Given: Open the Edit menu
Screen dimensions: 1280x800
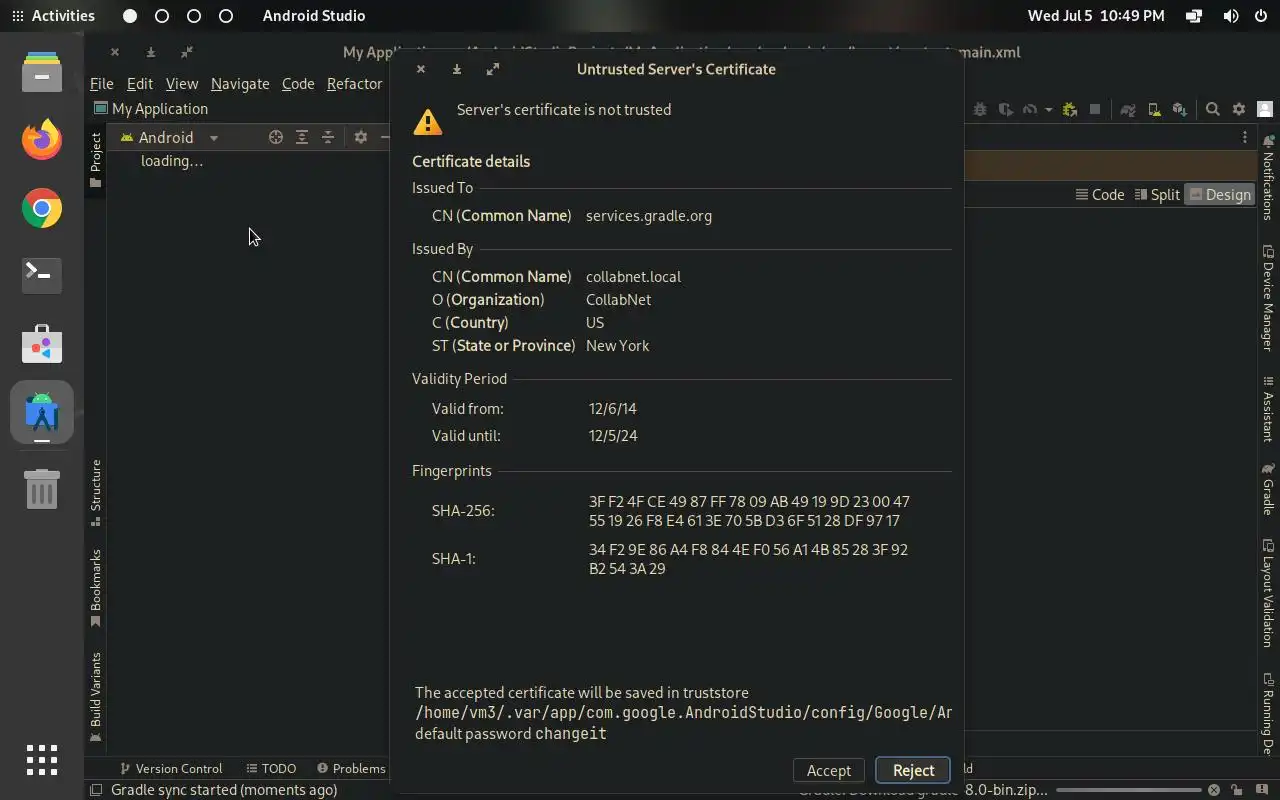Looking at the screenshot, I should [x=139, y=84].
